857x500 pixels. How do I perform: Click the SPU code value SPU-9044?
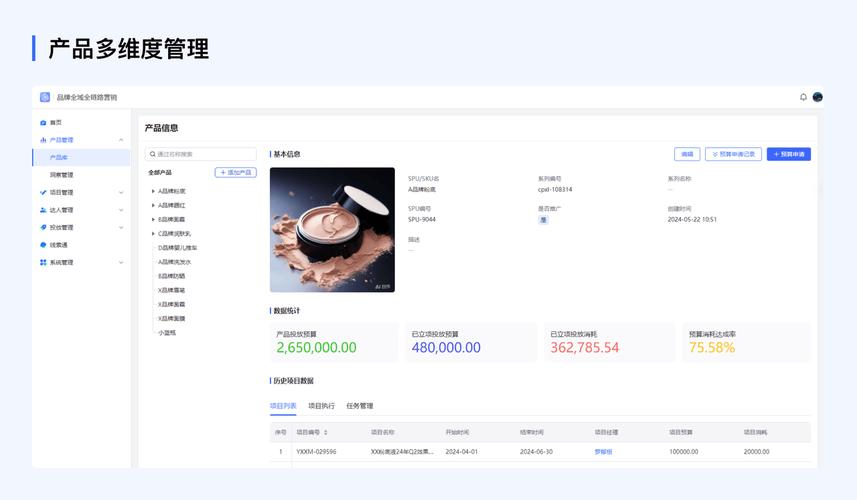[422, 219]
